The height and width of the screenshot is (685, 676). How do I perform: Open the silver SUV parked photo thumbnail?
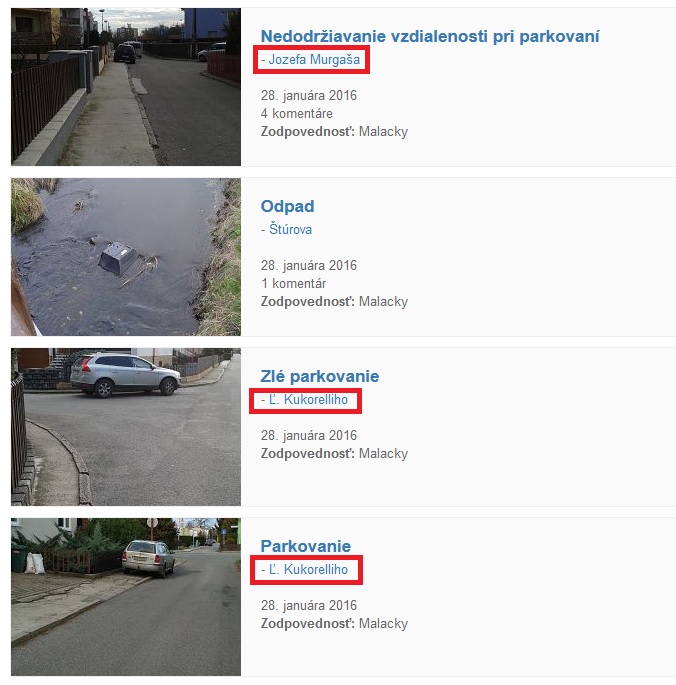[x=126, y=427]
